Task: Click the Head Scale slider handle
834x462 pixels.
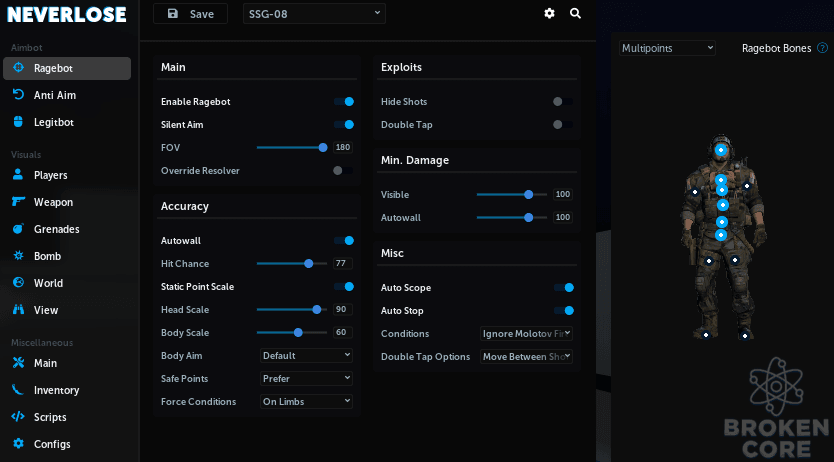Action: 317,309
